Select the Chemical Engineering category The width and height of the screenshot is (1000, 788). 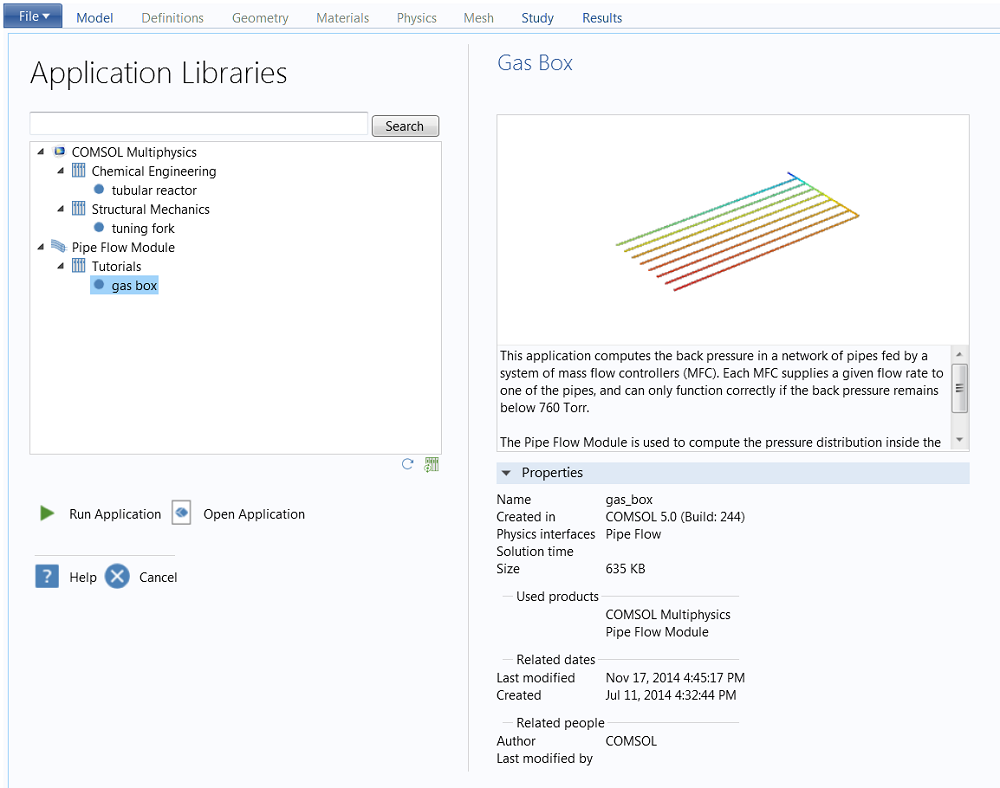coord(154,171)
